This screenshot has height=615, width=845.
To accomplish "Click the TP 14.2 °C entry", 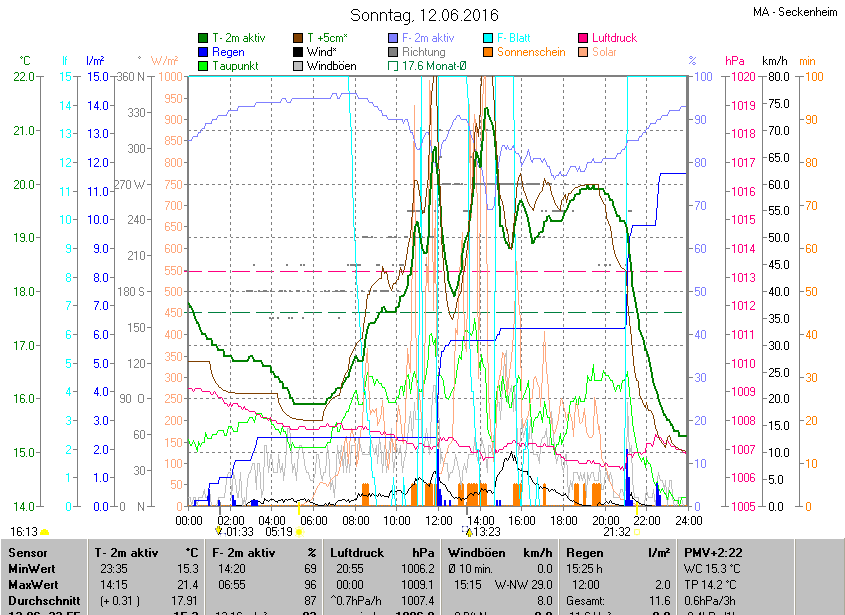I will 711,585.
